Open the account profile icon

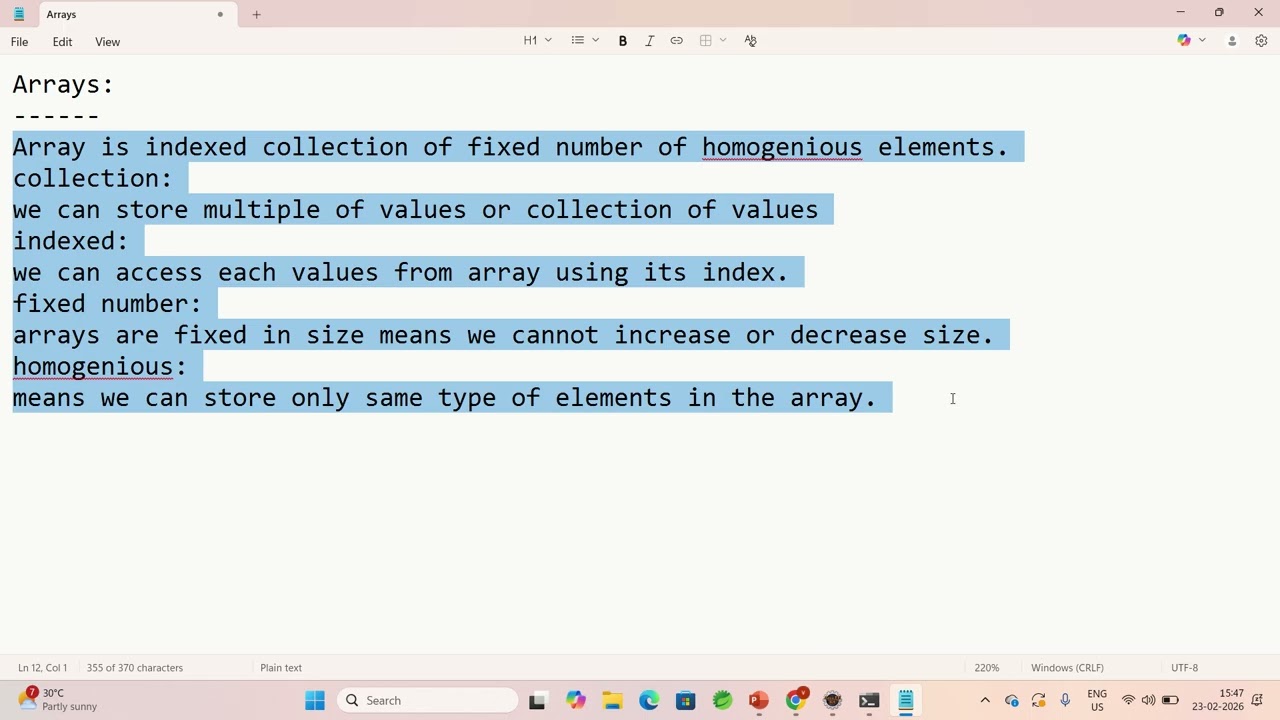point(1232,41)
